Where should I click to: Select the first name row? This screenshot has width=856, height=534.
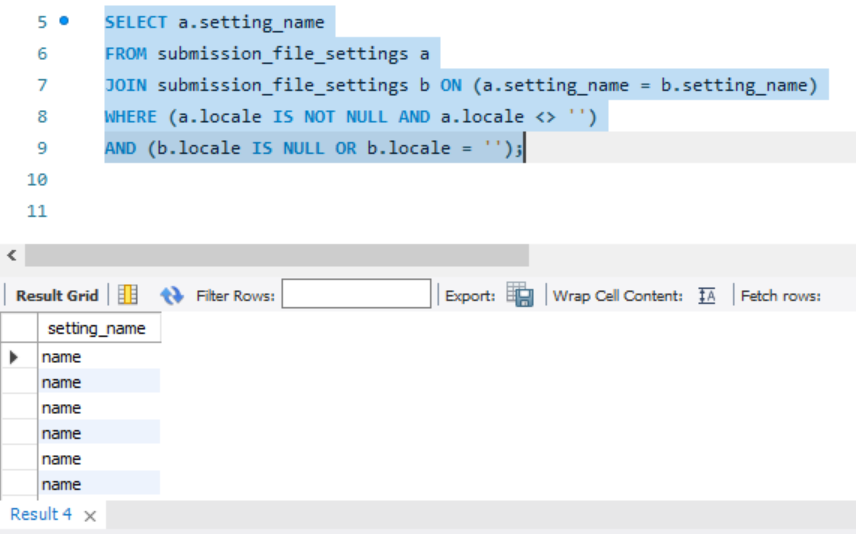click(99, 357)
